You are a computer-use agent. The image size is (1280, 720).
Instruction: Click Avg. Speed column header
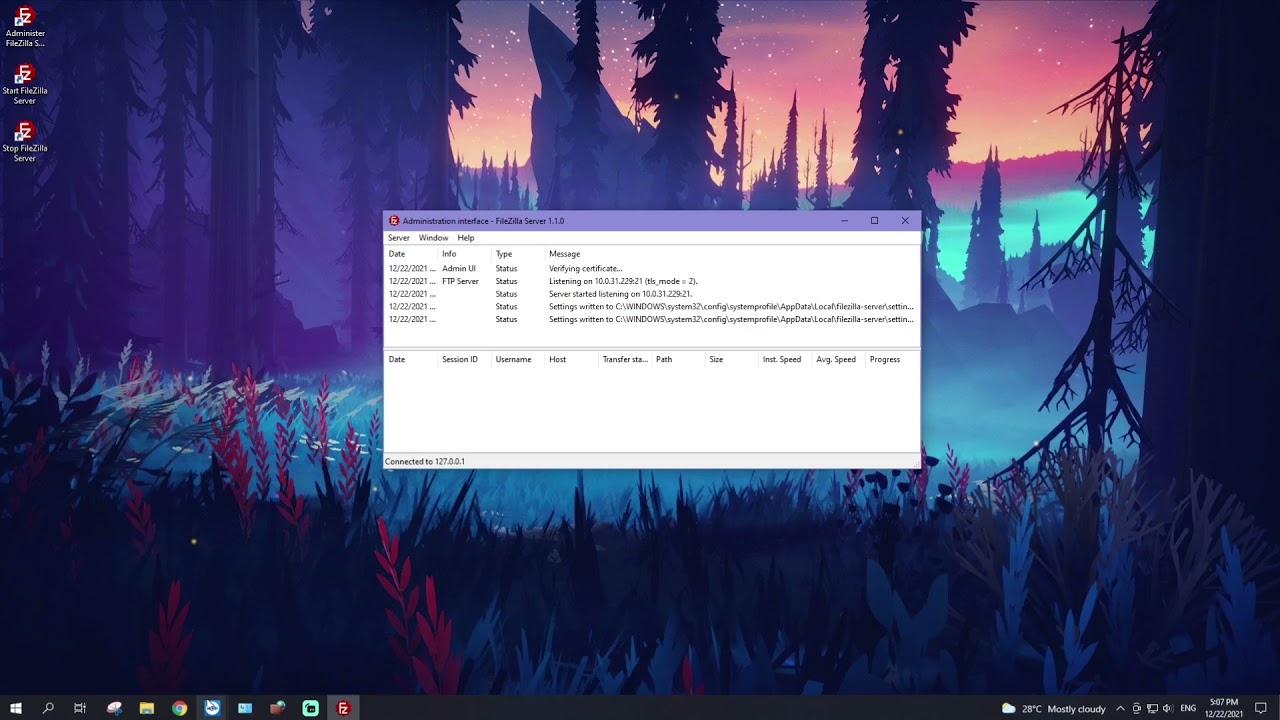(836, 359)
